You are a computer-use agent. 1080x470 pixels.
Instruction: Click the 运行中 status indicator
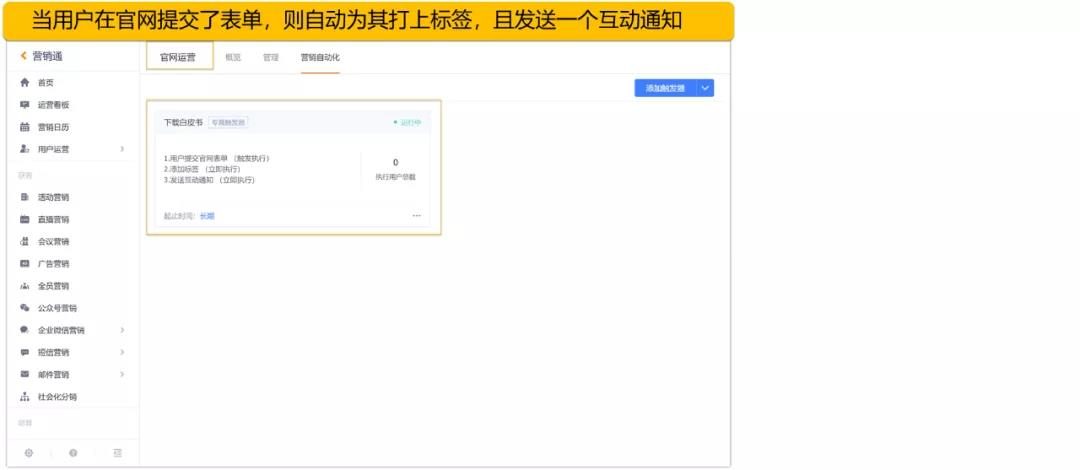click(407, 123)
